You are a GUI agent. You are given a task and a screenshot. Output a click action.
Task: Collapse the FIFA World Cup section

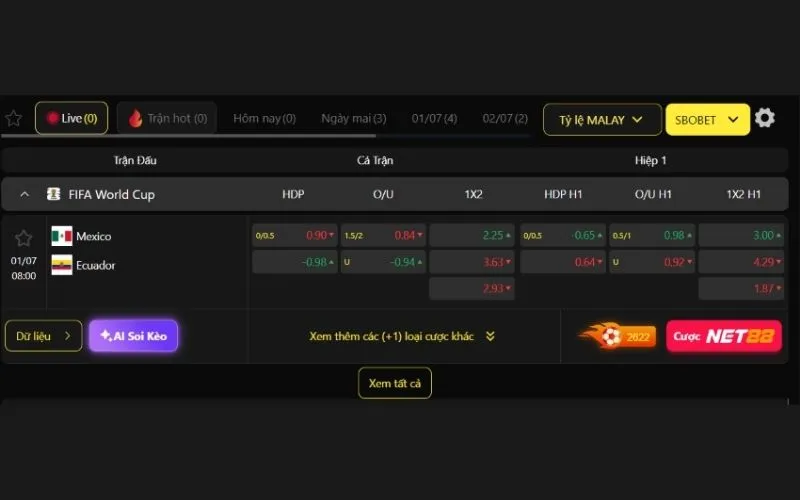tap(24, 194)
